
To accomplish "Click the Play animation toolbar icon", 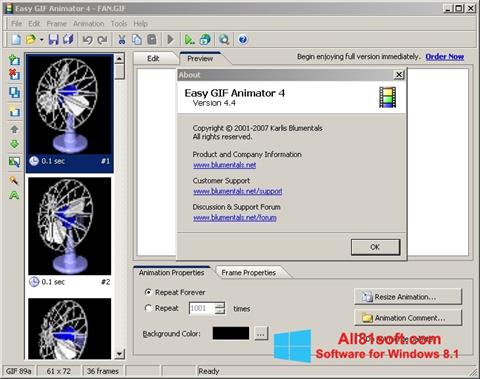I will (x=170, y=40).
